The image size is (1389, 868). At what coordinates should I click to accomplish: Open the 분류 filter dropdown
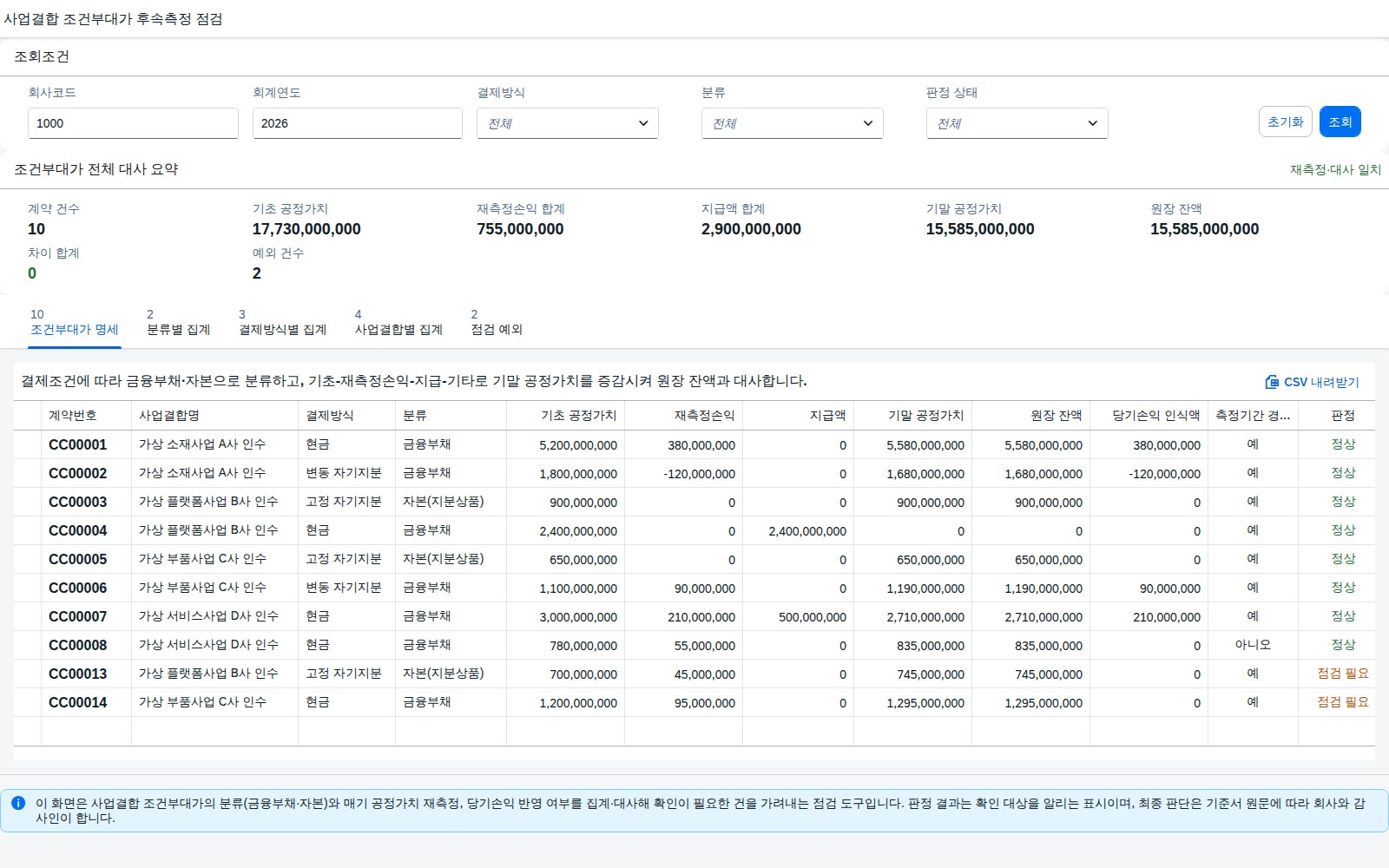(x=793, y=123)
